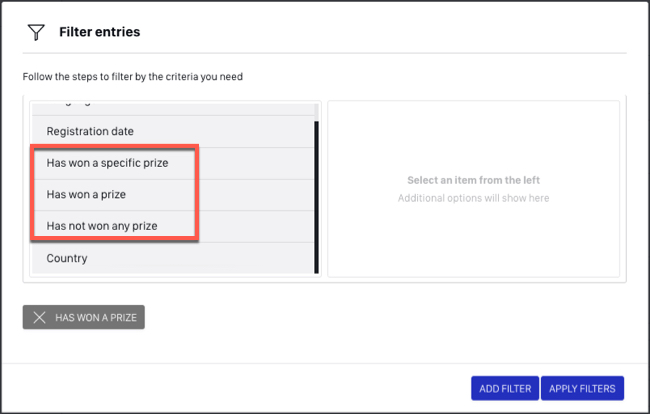Click the partially hidden item above Registration date
650x414 pixels.
point(173,109)
